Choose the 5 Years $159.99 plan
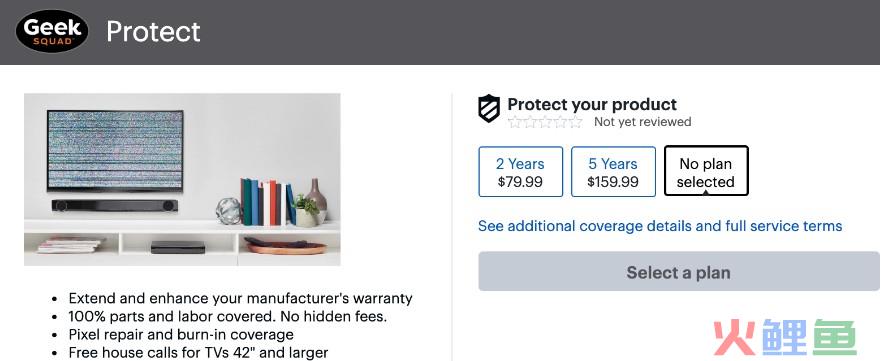 (613, 172)
